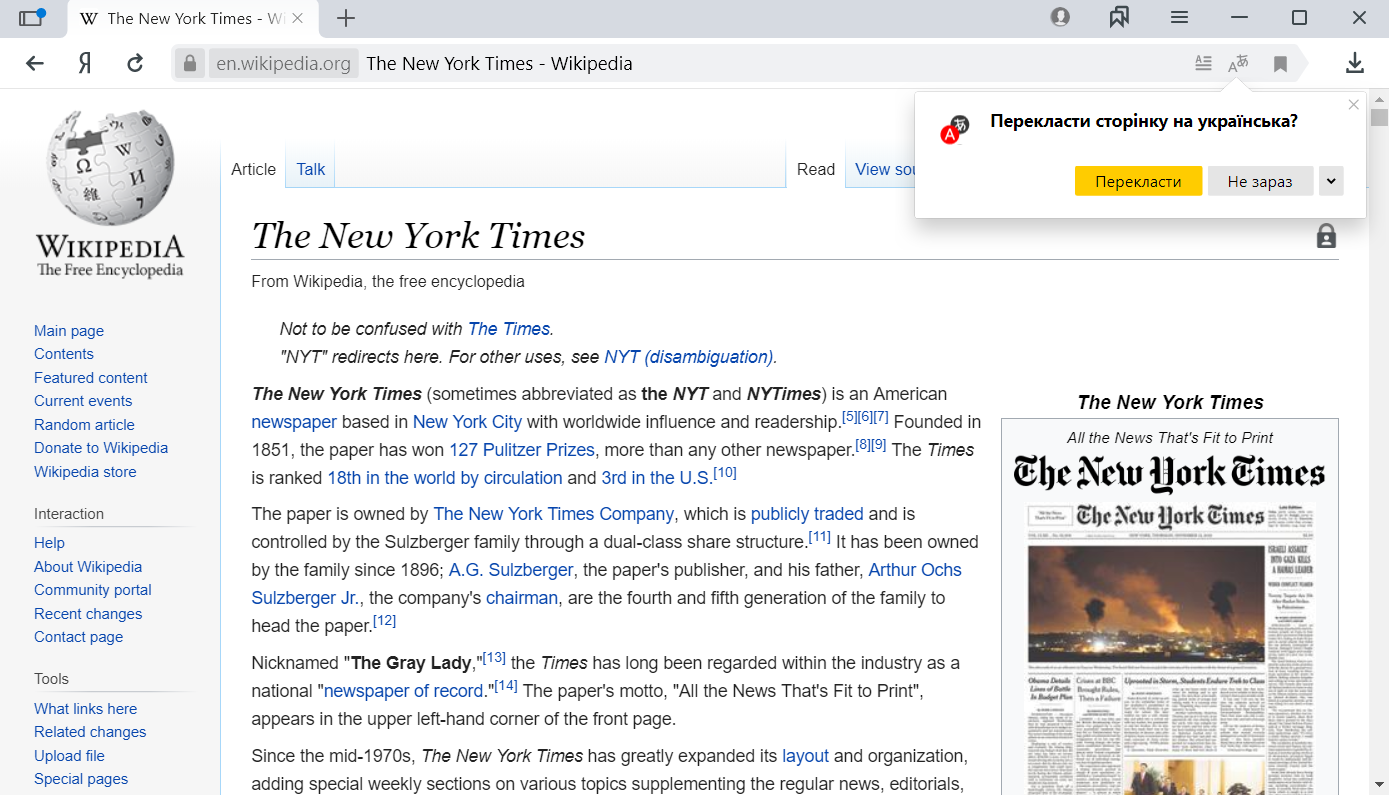Viewport: 1389px width, 795px height.
Task: Open What links here tool
Action: [x=86, y=709]
